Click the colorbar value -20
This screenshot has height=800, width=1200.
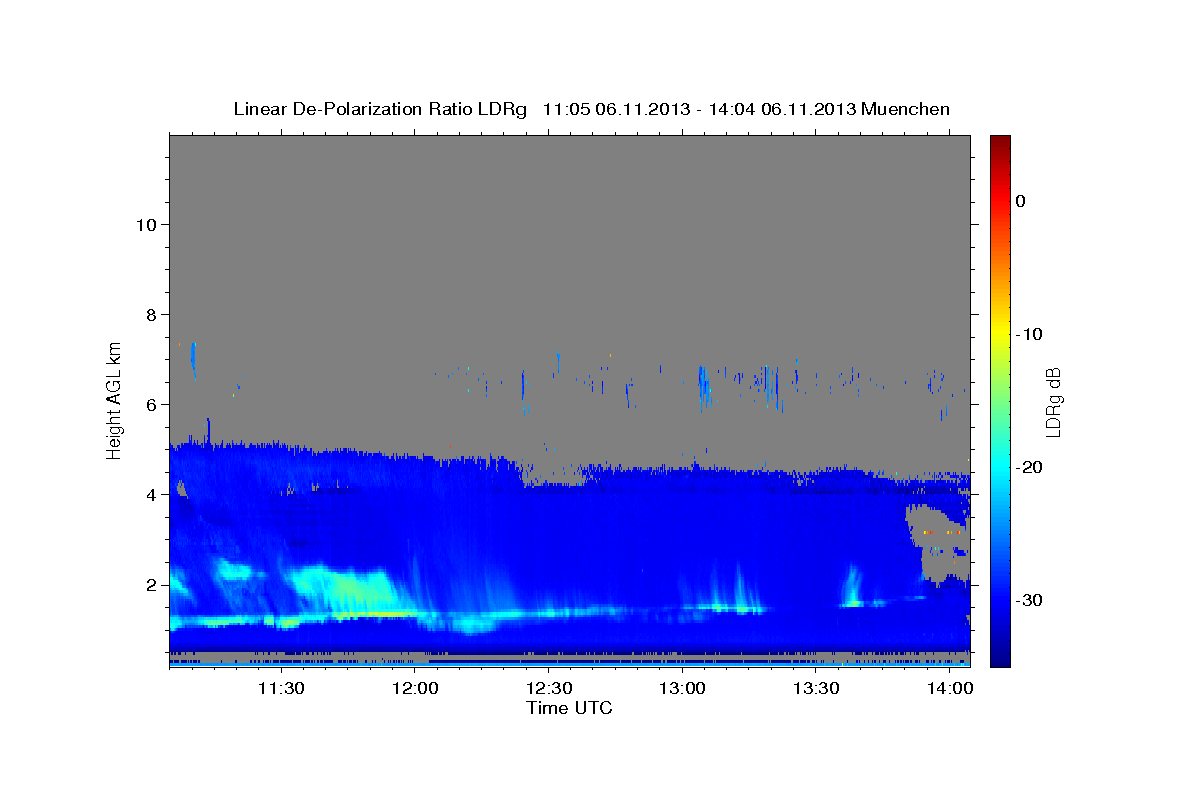(1028, 467)
